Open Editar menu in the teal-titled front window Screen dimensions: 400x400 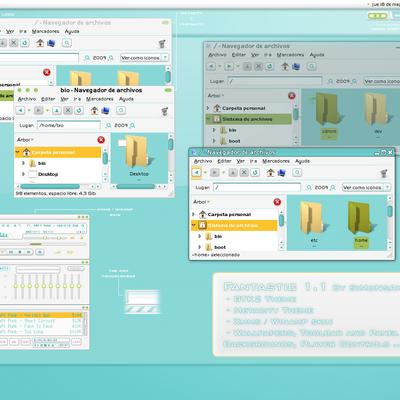224,161
